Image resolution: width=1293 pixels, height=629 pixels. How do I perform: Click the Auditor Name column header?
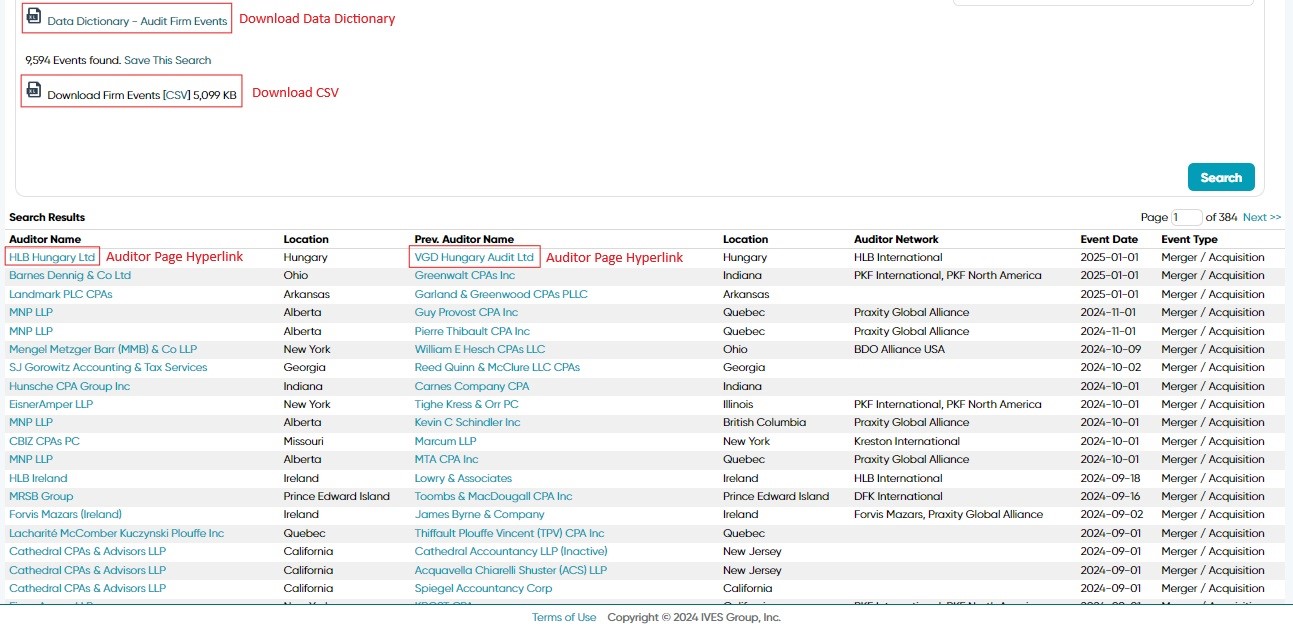(45, 239)
